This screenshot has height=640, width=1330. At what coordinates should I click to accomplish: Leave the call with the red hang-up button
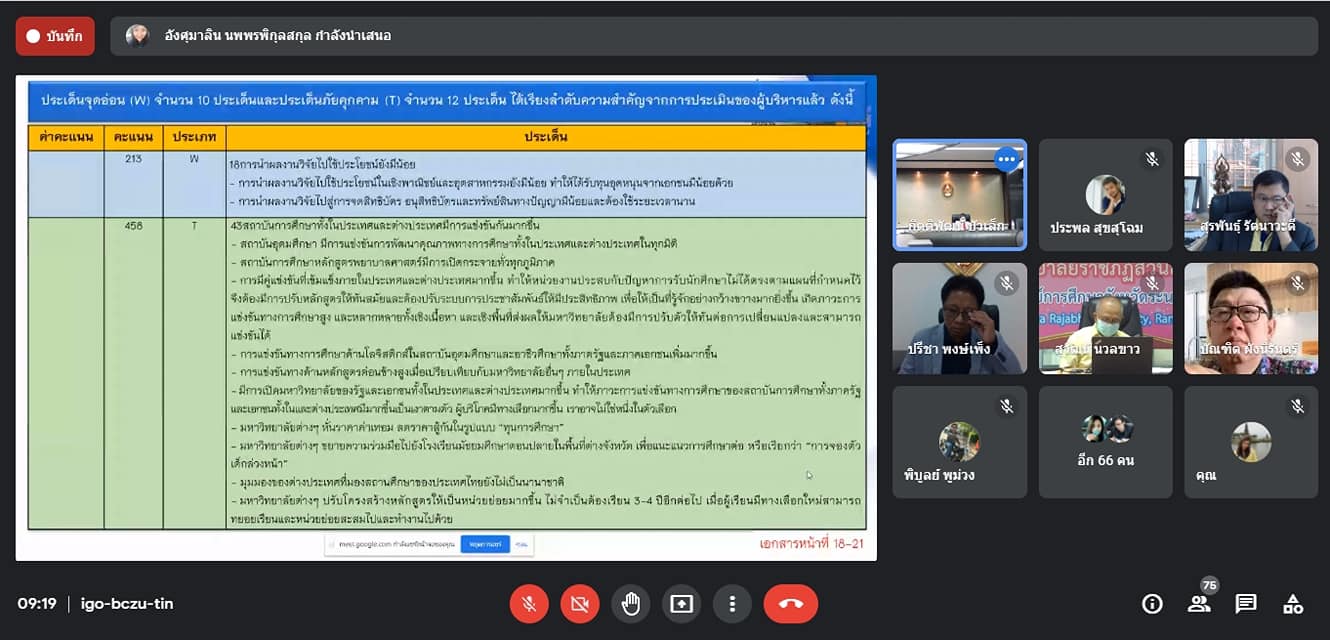tap(790, 604)
